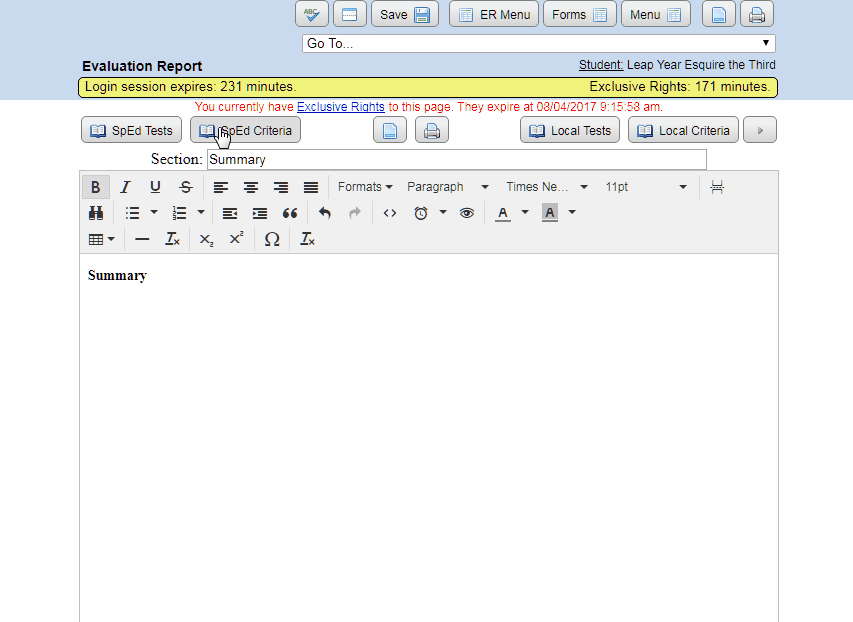Open the source code view
Viewport: 853px width, 622px height.
pos(390,213)
